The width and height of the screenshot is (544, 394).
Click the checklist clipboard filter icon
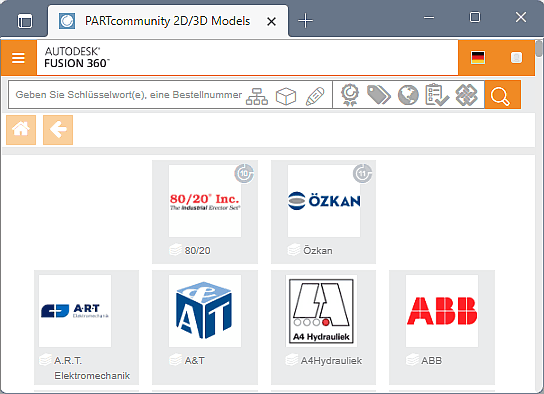coord(437,95)
